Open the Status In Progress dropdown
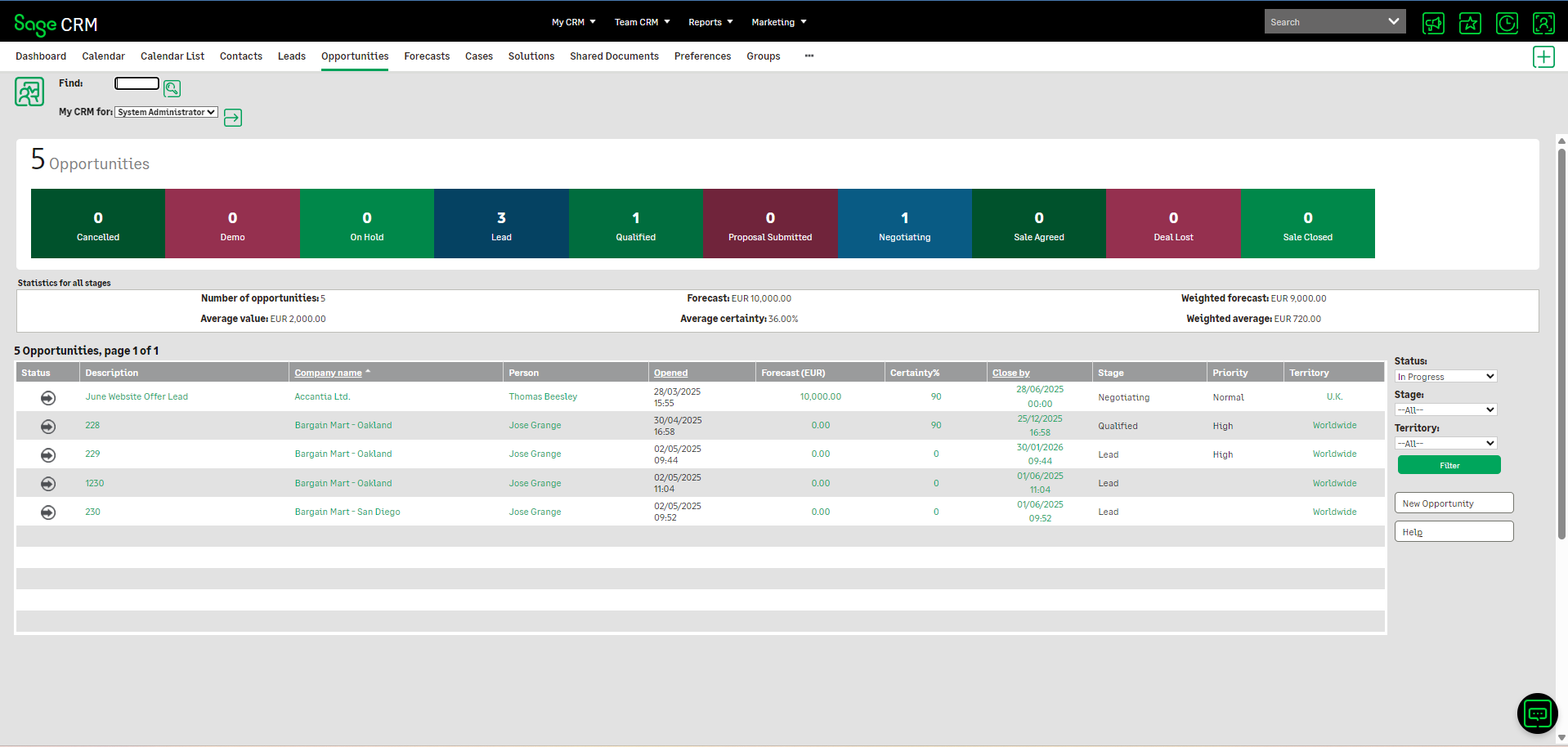The image size is (1568, 747). [x=1445, y=377]
